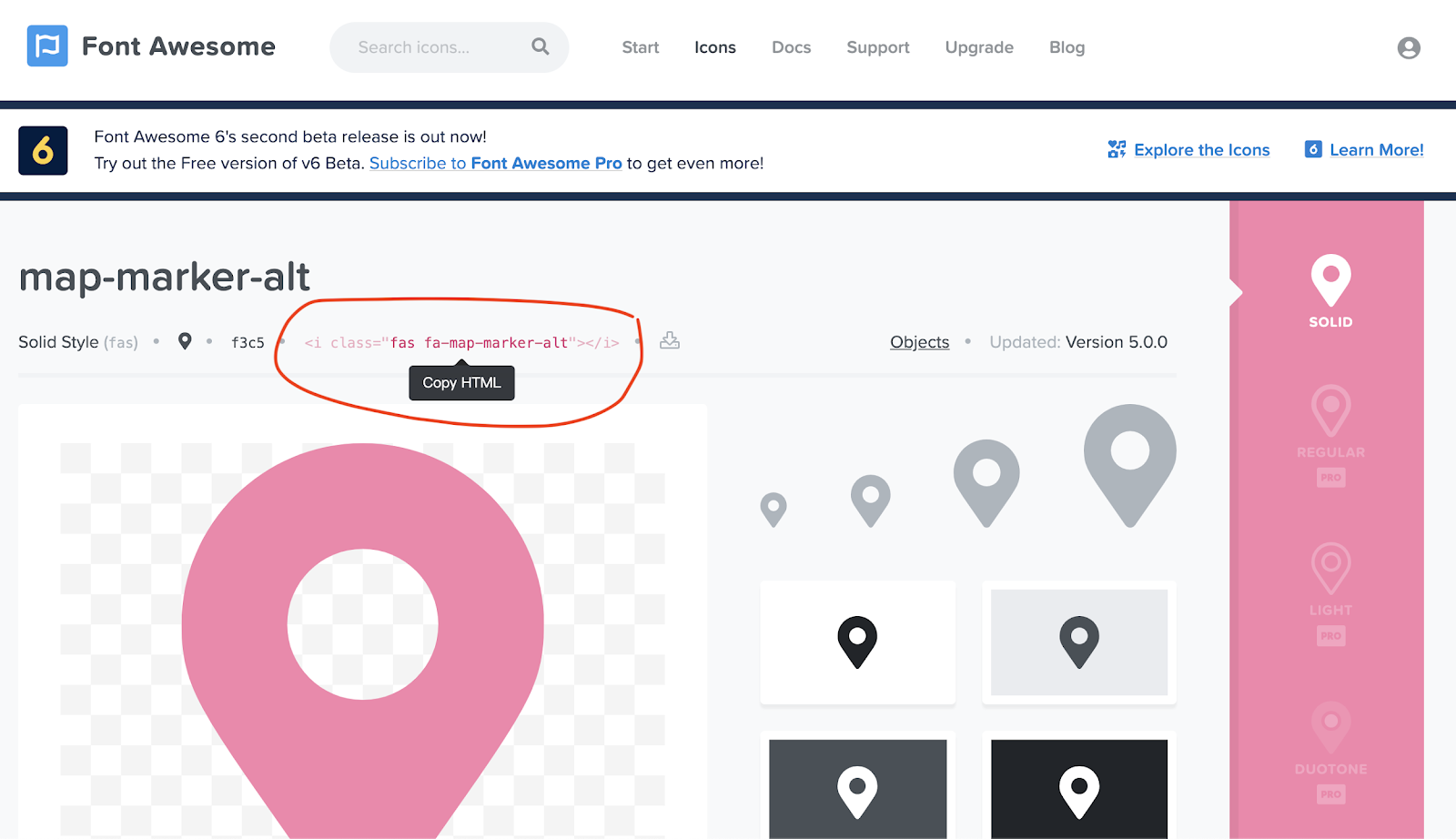Open the Upgrade nav item
The image size is (1456, 839).
pyautogui.click(x=979, y=47)
